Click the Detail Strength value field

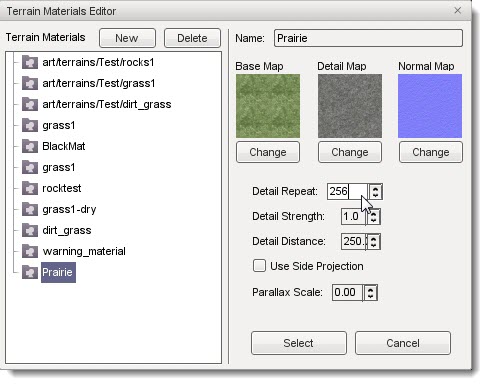pos(353,216)
